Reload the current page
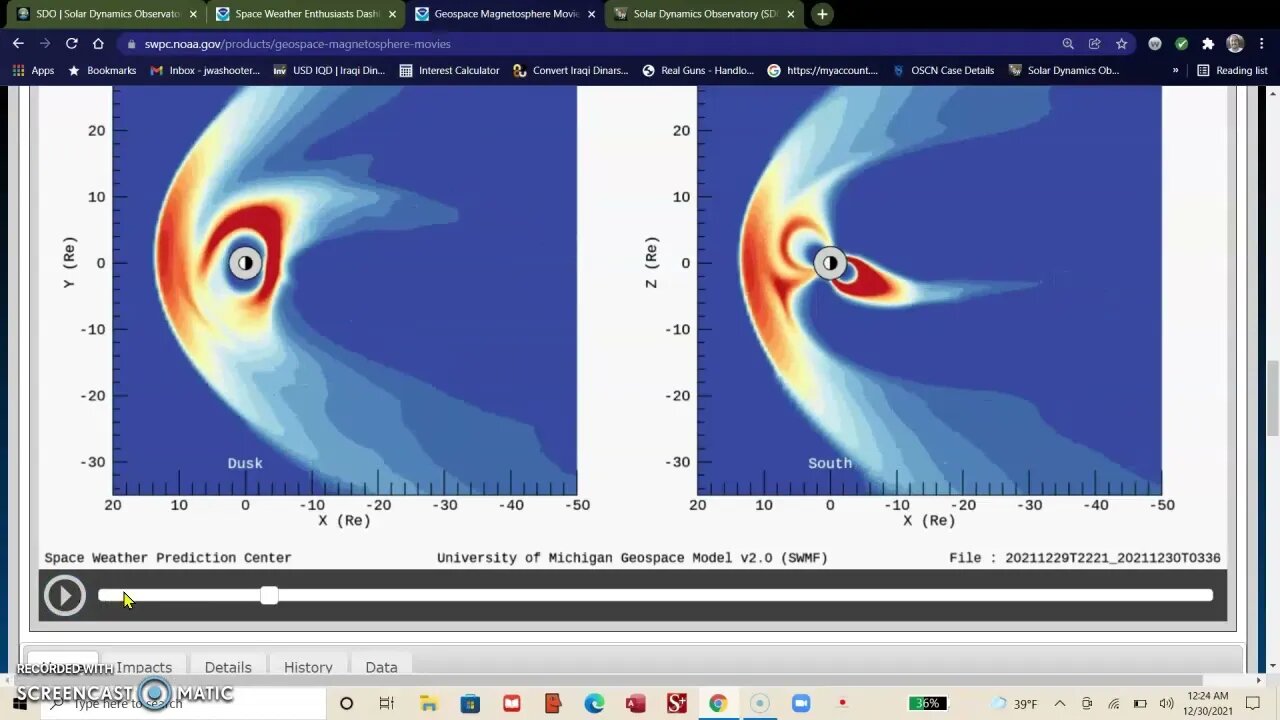The image size is (1280, 720). pyautogui.click(x=72, y=44)
